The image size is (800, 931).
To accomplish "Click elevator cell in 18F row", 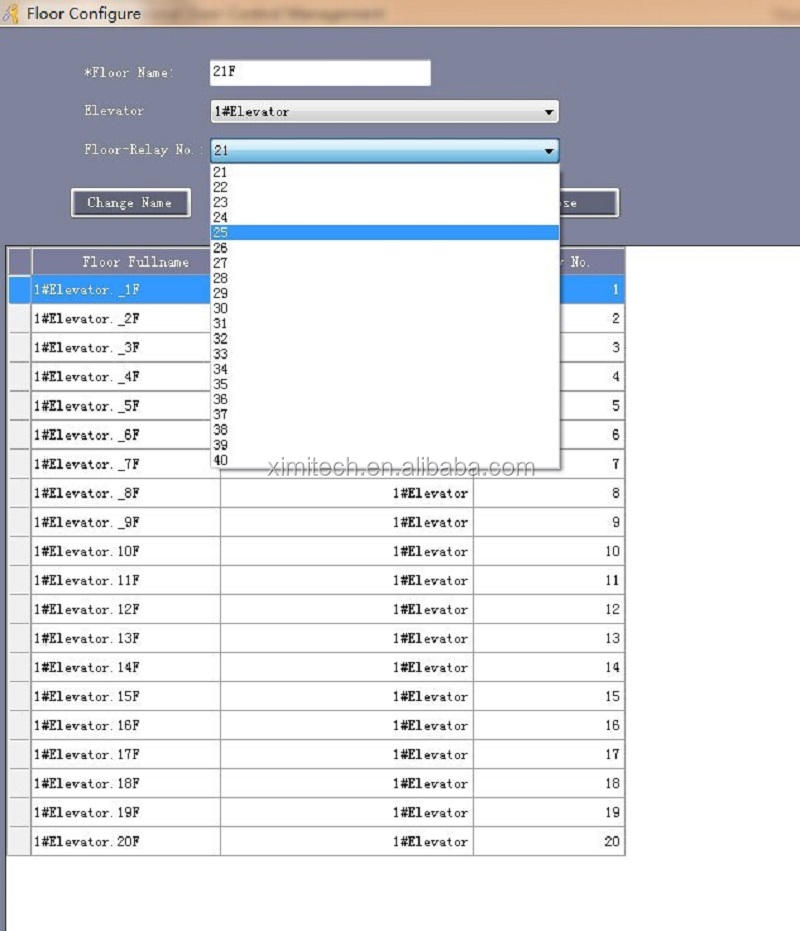I will 347,784.
